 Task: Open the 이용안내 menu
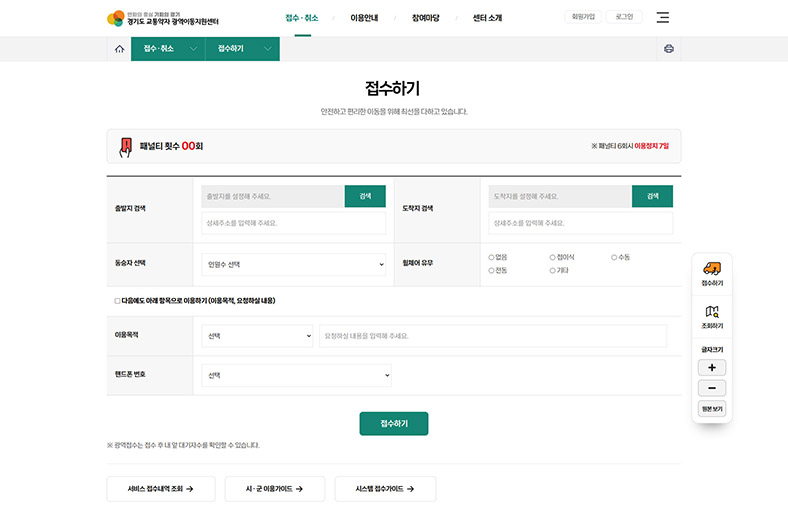(364, 18)
